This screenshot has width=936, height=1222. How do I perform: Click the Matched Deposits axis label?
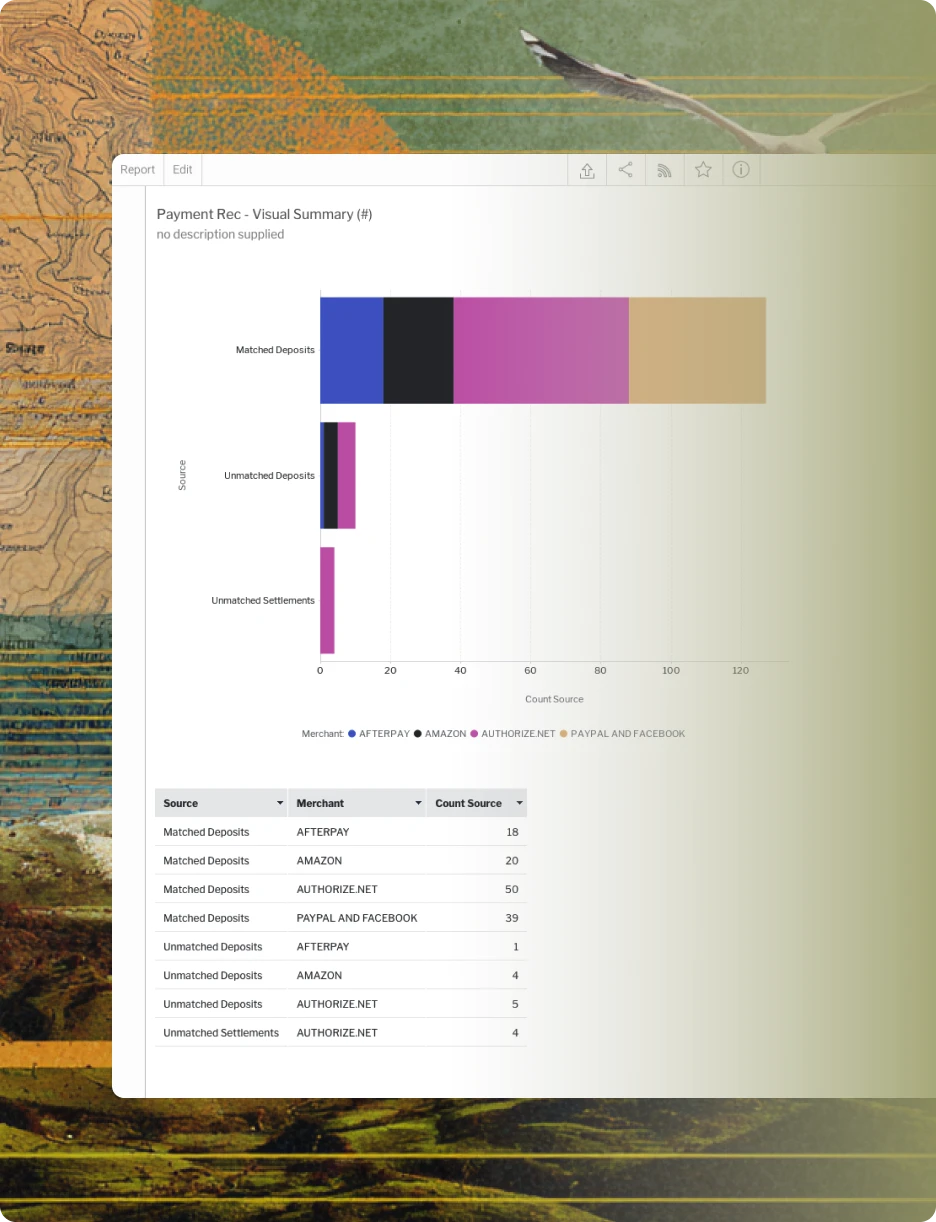(275, 350)
